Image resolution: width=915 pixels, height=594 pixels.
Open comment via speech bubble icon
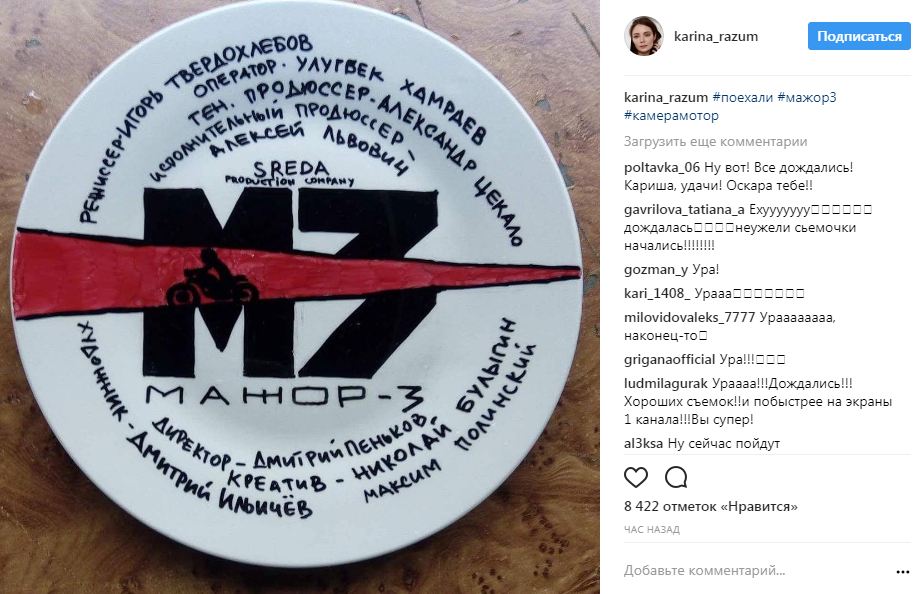(x=676, y=477)
